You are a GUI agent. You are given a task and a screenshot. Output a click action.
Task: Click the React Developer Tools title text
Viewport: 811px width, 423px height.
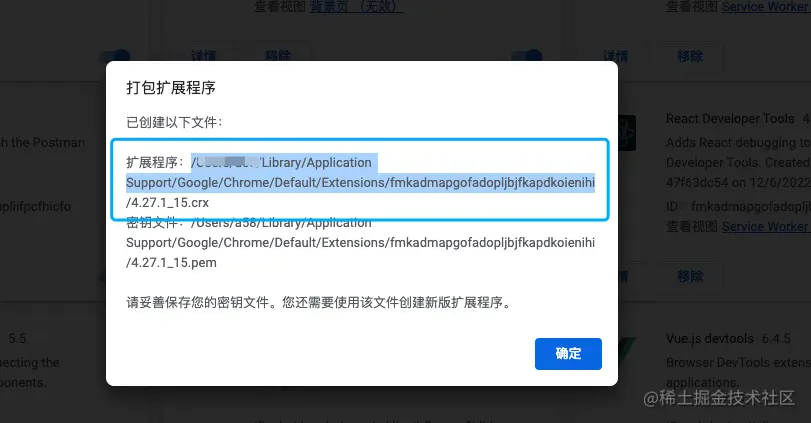tap(730, 119)
